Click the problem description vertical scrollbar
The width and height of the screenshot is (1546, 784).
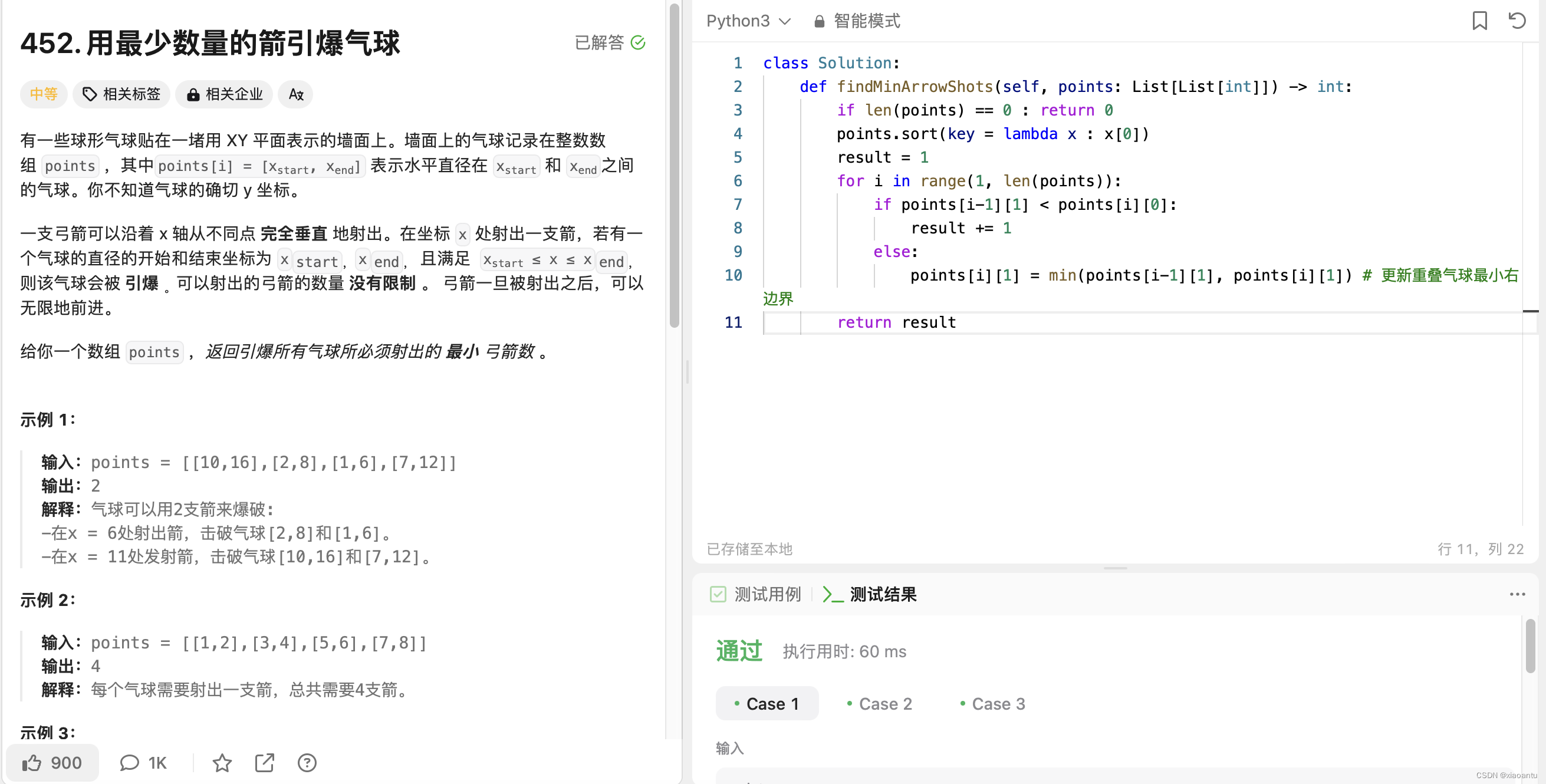pyautogui.click(x=674, y=165)
